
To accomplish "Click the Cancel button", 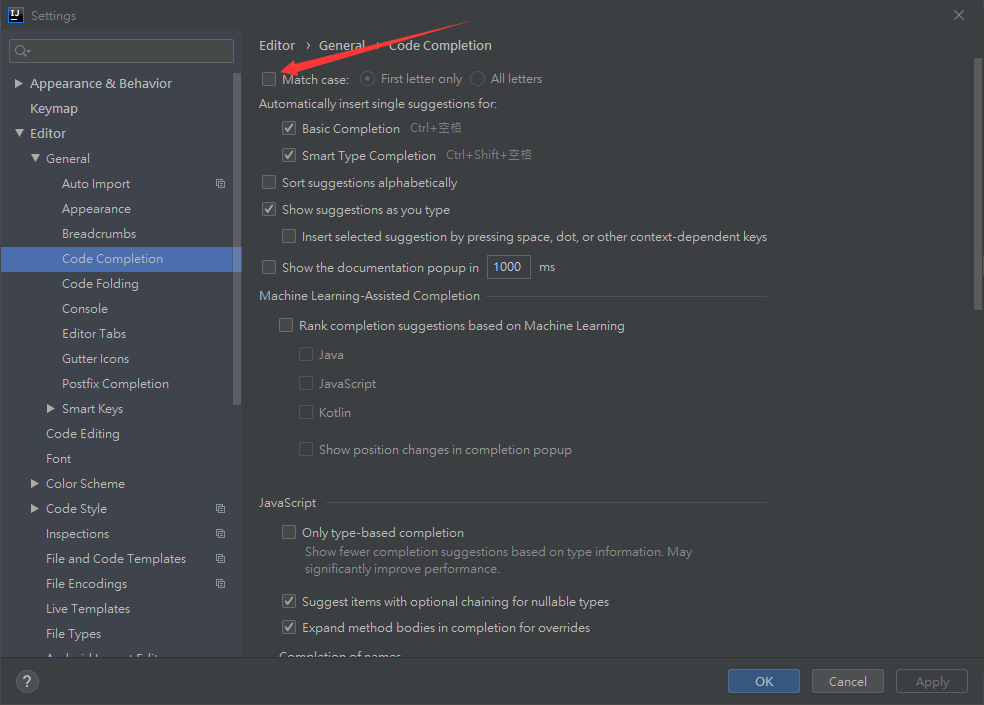I will point(847,681).
